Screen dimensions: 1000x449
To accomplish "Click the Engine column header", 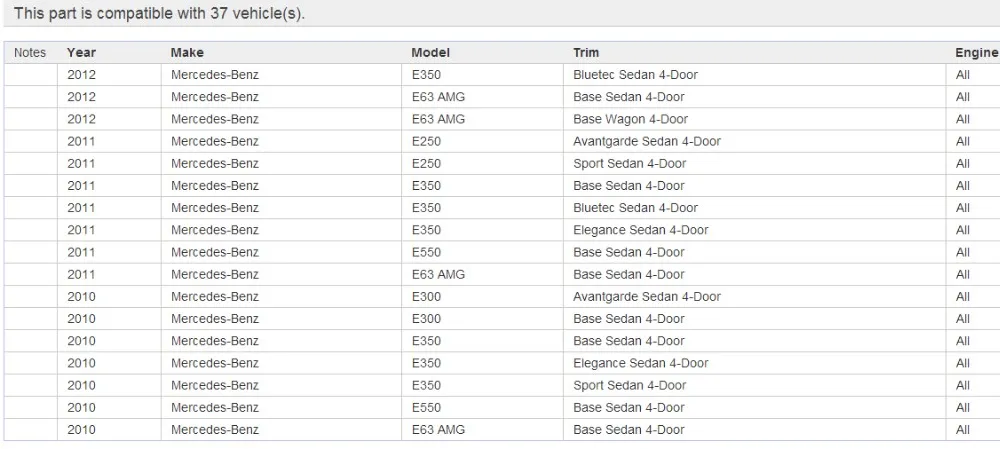I will (976, 53).
